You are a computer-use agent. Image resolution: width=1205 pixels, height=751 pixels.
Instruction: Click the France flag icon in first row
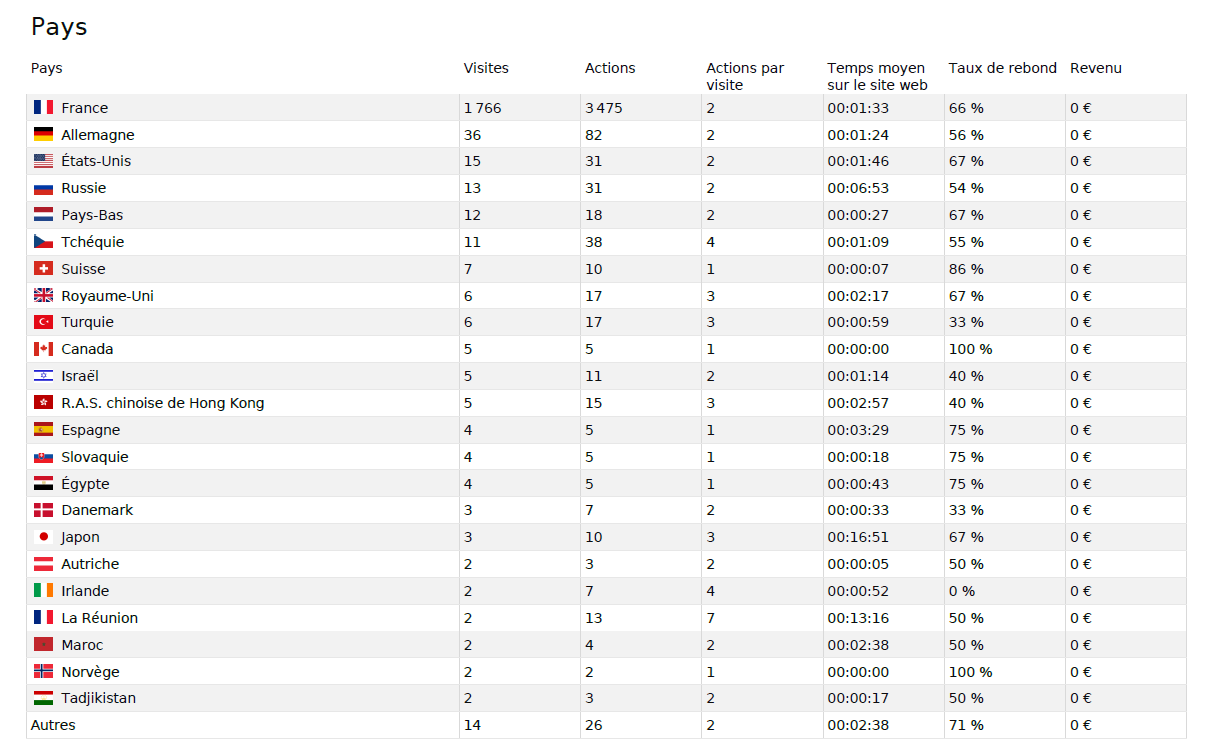pos(43,108)
